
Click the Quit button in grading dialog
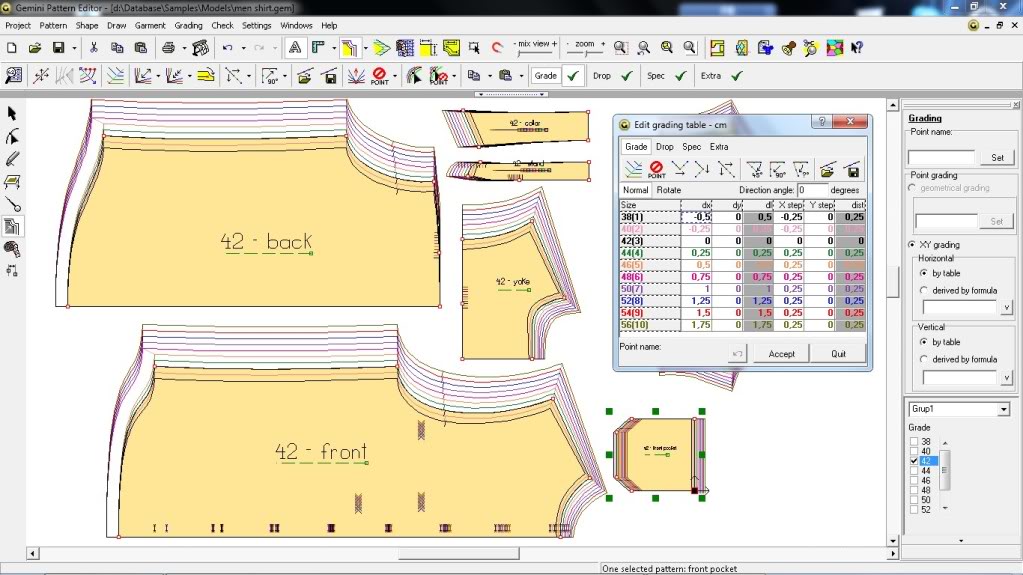(838, 353)
